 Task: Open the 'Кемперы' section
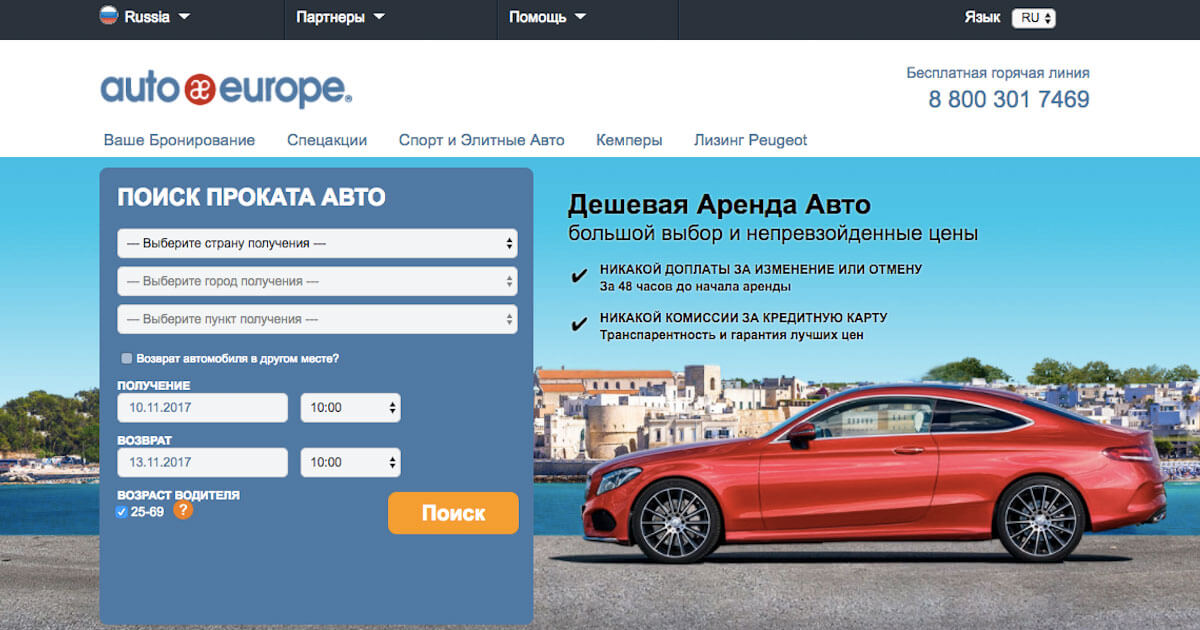[x=629, y=140]
